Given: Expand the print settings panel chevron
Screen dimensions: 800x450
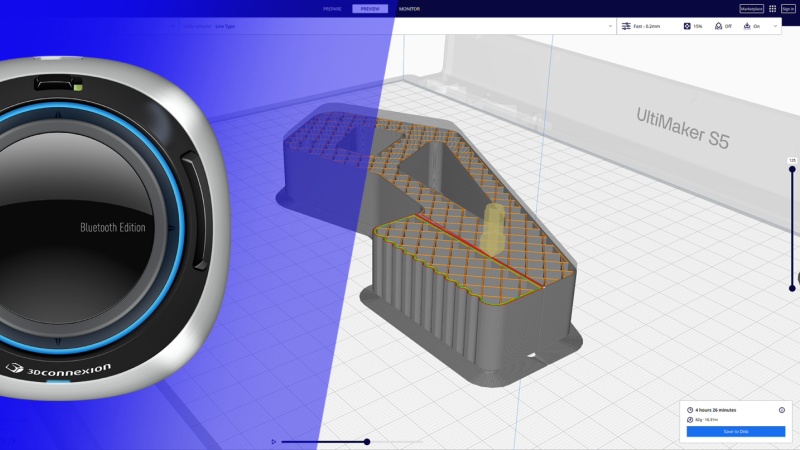Looking at the screenshot, I should [776, 26].
